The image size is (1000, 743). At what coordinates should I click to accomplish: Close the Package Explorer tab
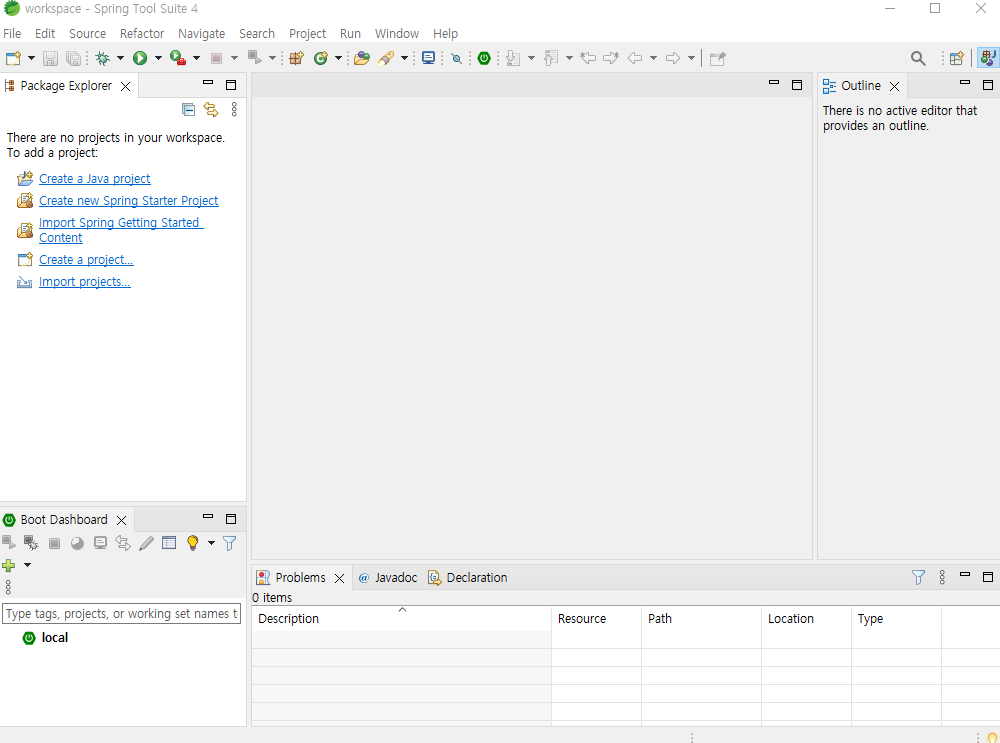click(126, 86)
